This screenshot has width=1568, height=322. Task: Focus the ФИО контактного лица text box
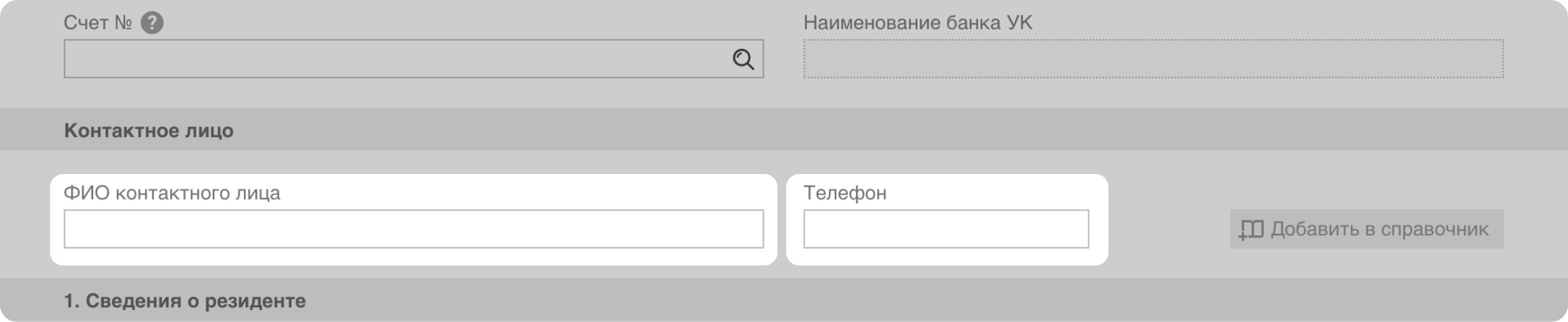tap(413, 229)
